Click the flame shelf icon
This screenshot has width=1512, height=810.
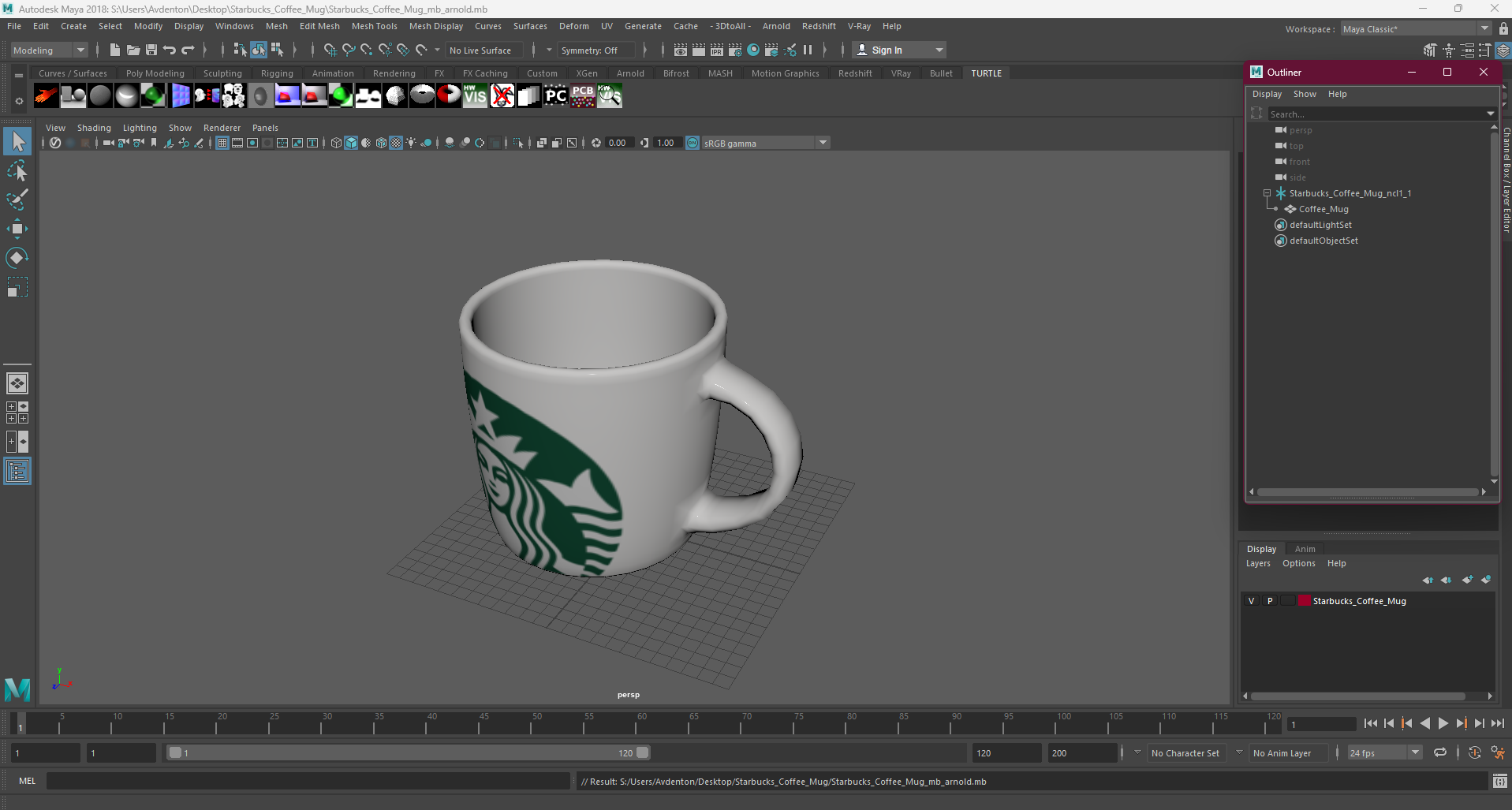[x=47, y=96]
